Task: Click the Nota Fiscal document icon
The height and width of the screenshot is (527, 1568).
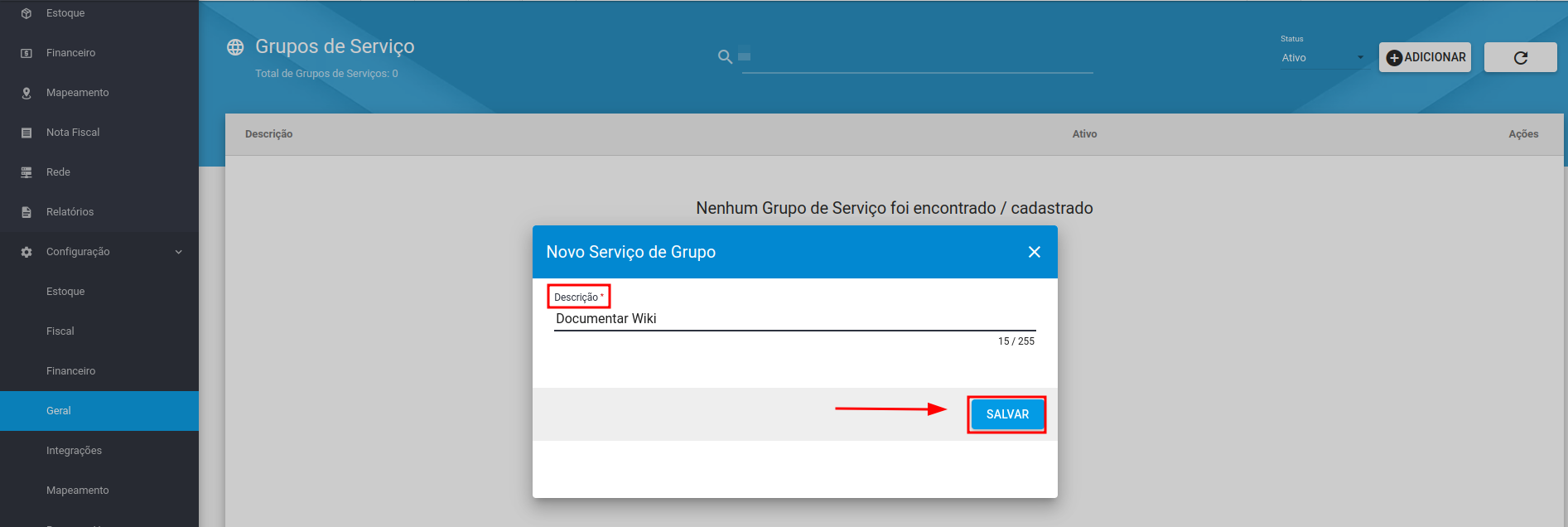Action: click(27, 133)
